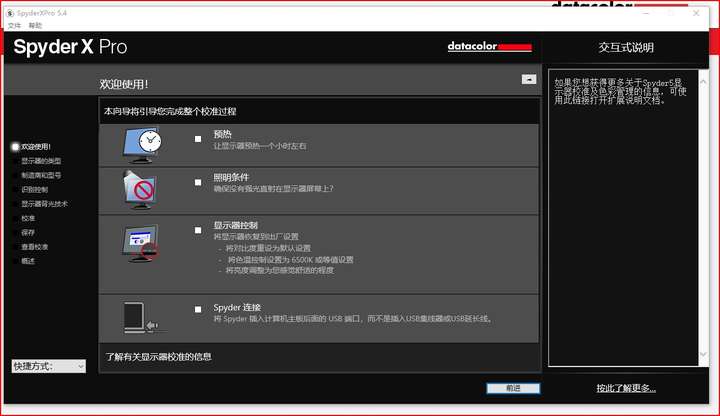Check the Spyder 连接 checkbox

pyautogui.click(x=198, y=309)
